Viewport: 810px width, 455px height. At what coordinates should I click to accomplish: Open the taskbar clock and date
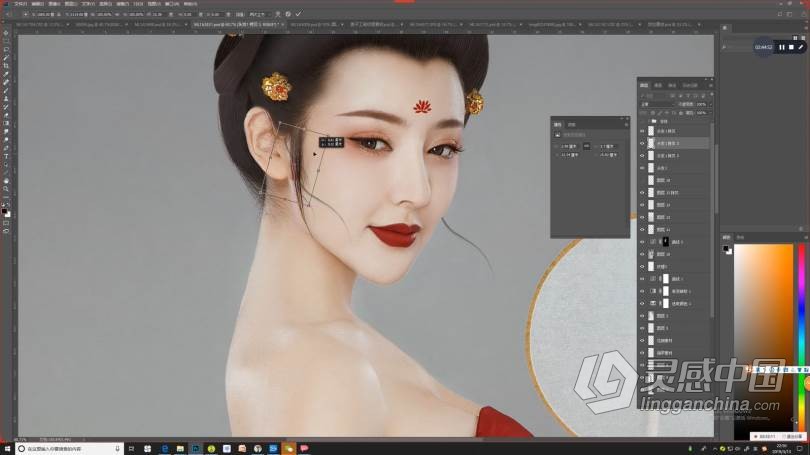[x=784, y=449]
